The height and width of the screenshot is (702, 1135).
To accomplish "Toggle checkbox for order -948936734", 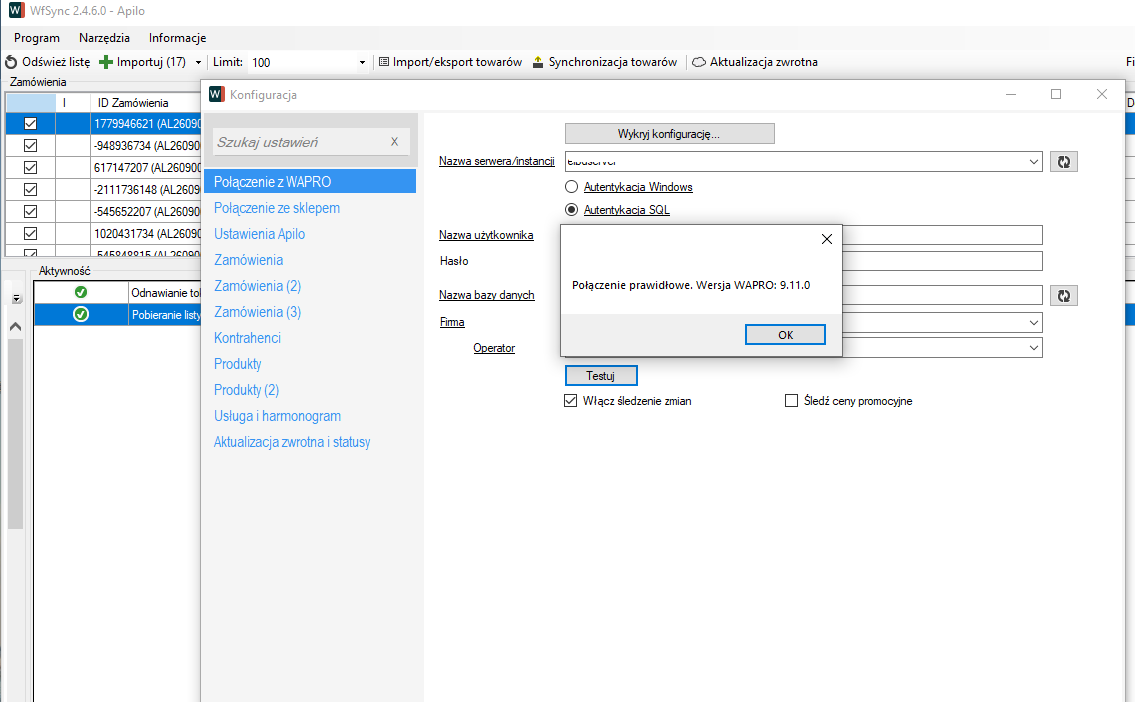I will (30, 145).
